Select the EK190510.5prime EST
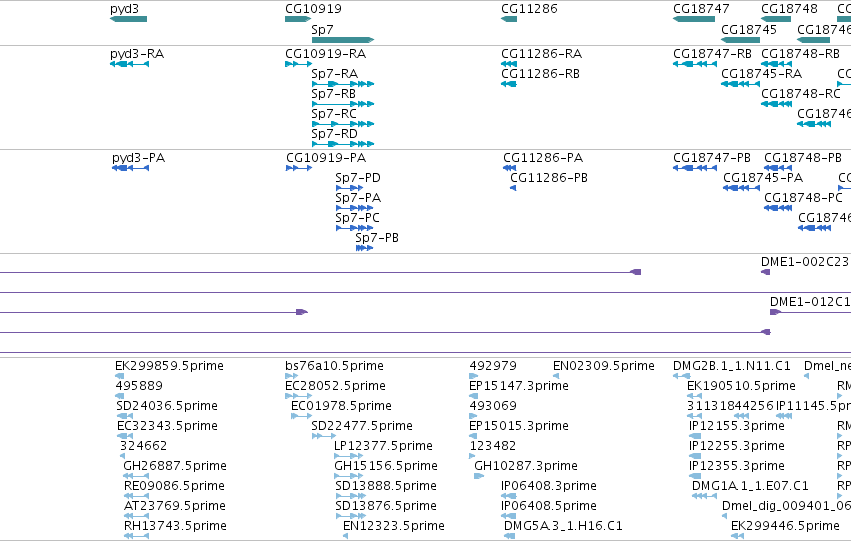This screenshot has height=541, width=851. click(695, 396)
